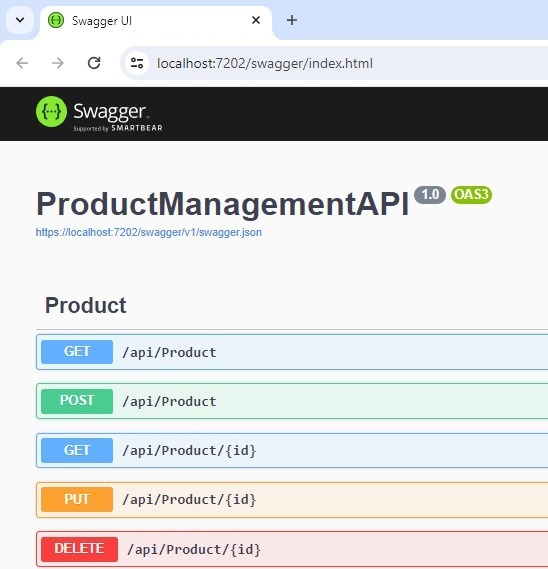
Task: Click the browser back arrow
Action: [x=22, y=63]
